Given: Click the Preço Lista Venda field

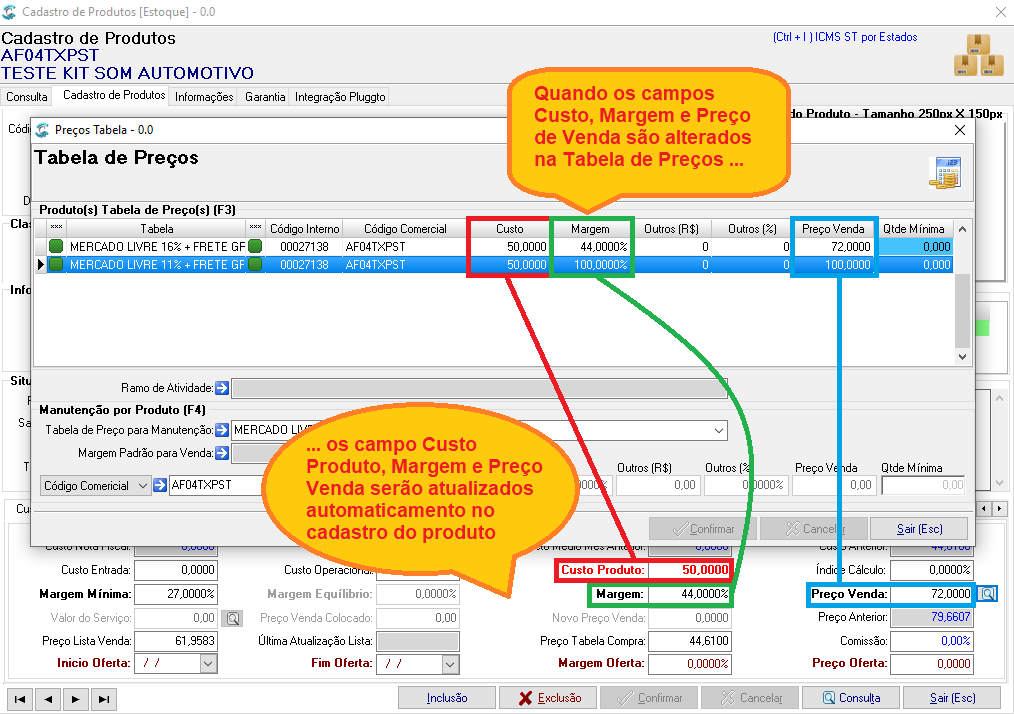Looking at the screenshot, I should (176, 641).
